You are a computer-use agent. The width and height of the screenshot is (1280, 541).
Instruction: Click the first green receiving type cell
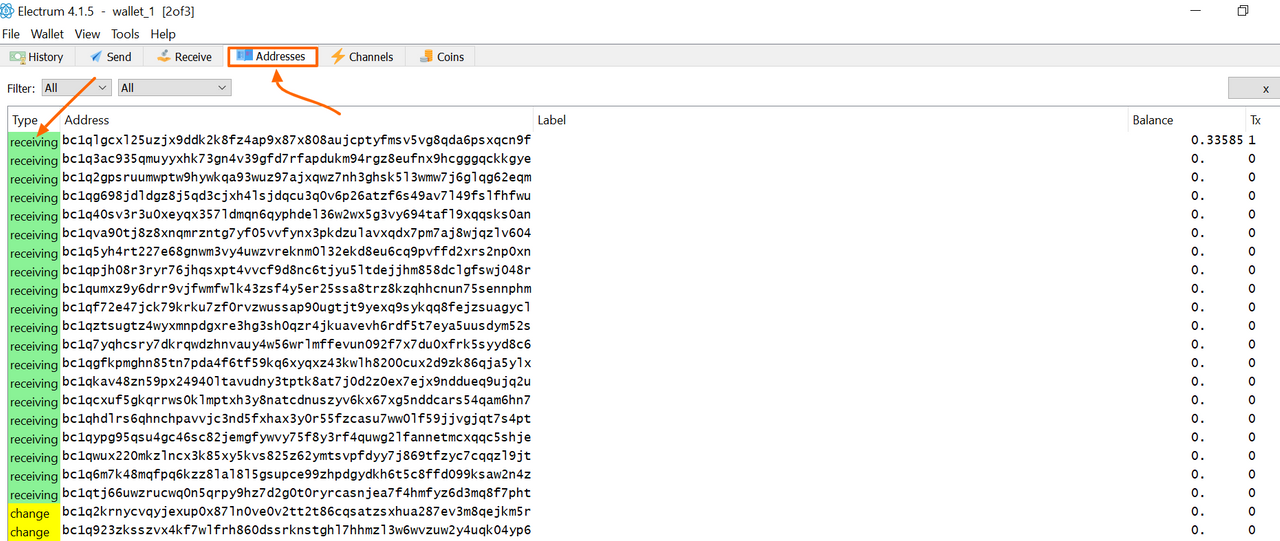point(34,142)
